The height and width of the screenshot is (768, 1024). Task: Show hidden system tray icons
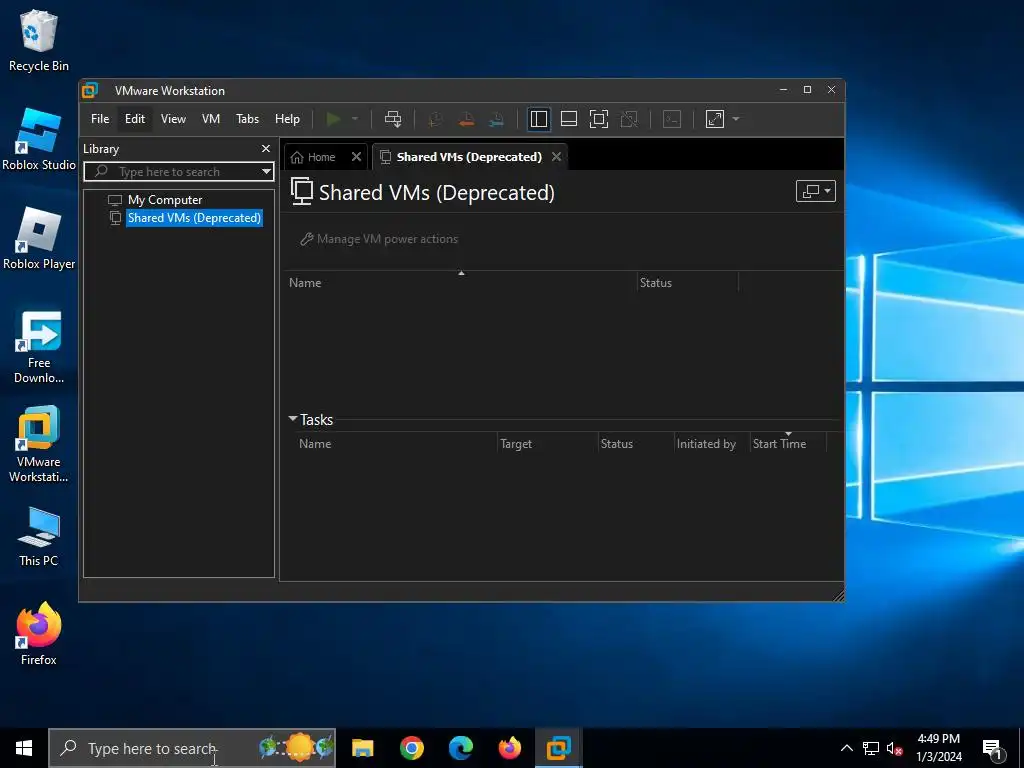[x=846, y=748]
